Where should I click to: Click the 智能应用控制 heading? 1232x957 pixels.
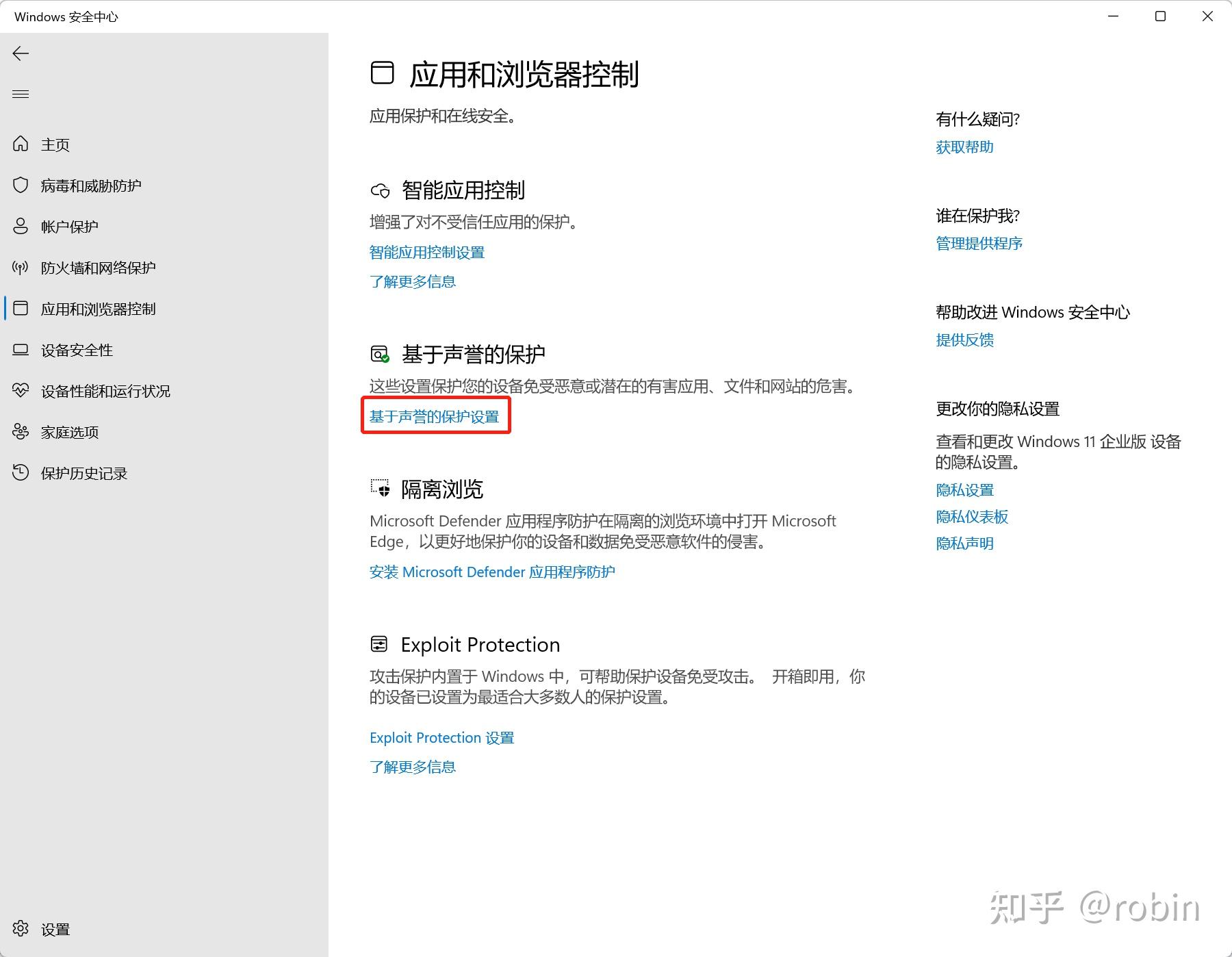click(463, 190)
